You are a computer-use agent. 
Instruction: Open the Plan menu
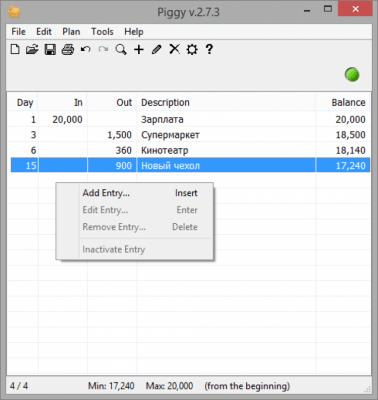coord(71,32)
